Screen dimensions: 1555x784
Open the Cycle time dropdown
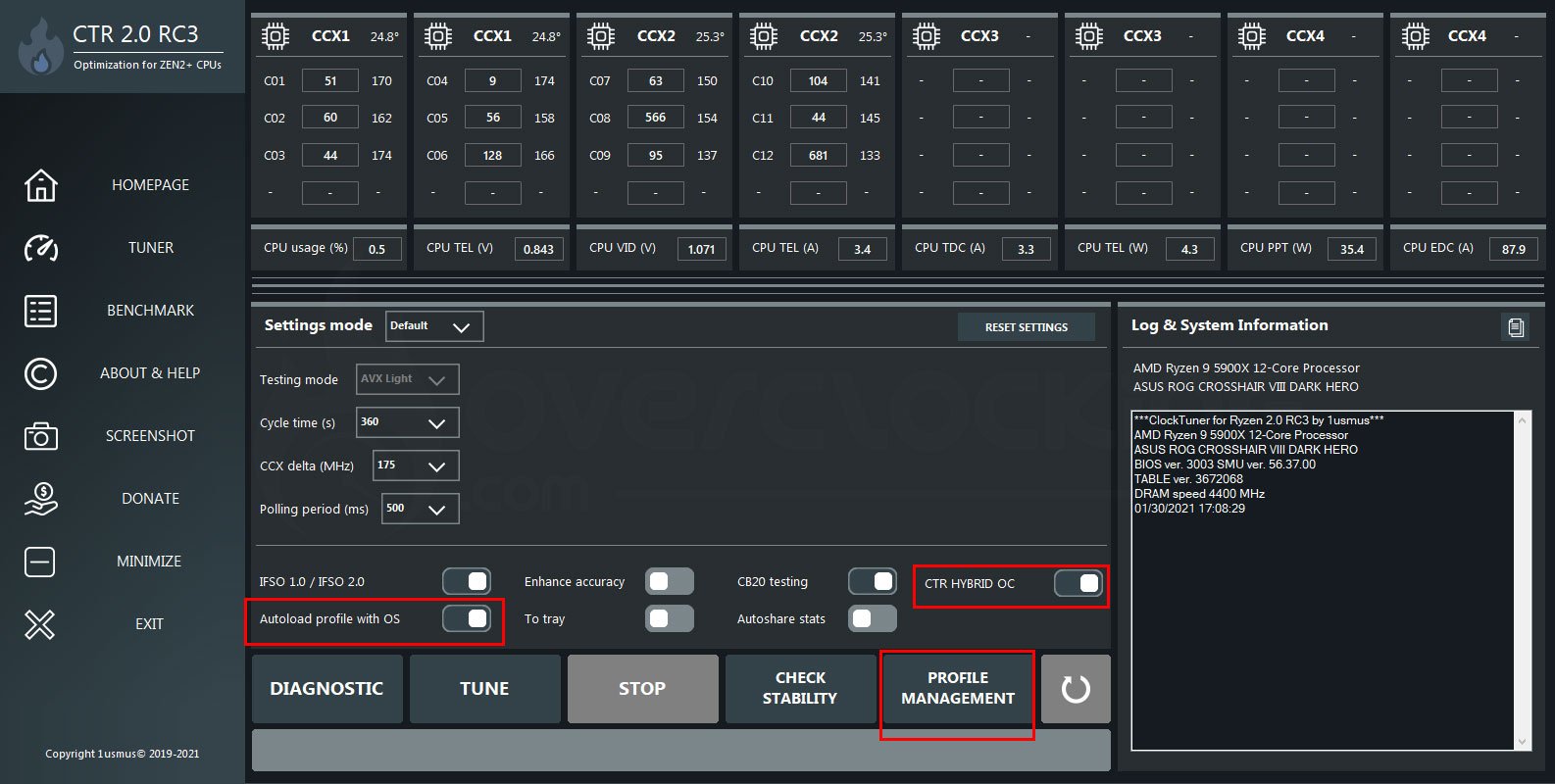click(407, 422)
